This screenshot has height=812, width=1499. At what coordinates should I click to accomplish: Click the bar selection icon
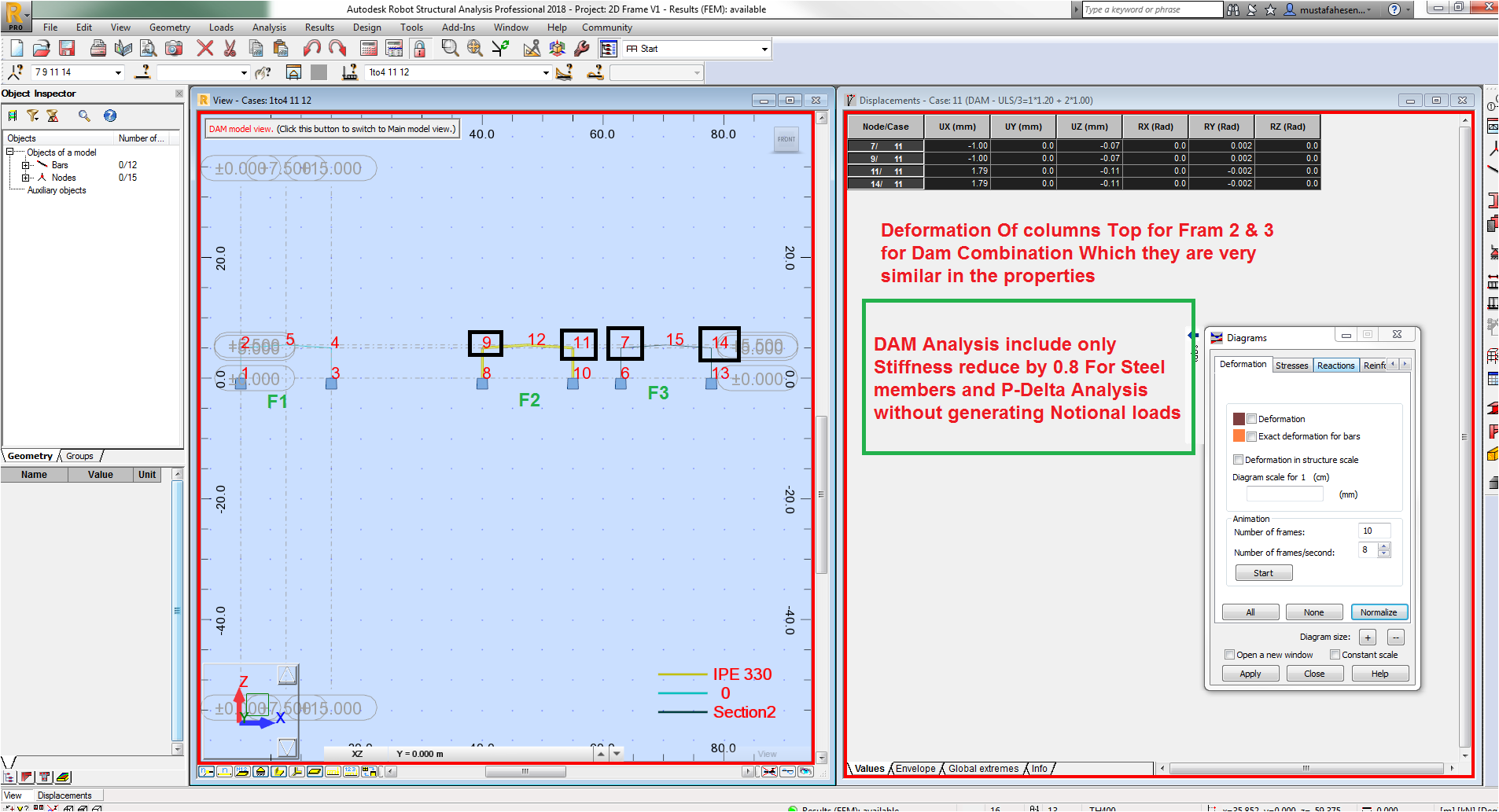(142, 72)
